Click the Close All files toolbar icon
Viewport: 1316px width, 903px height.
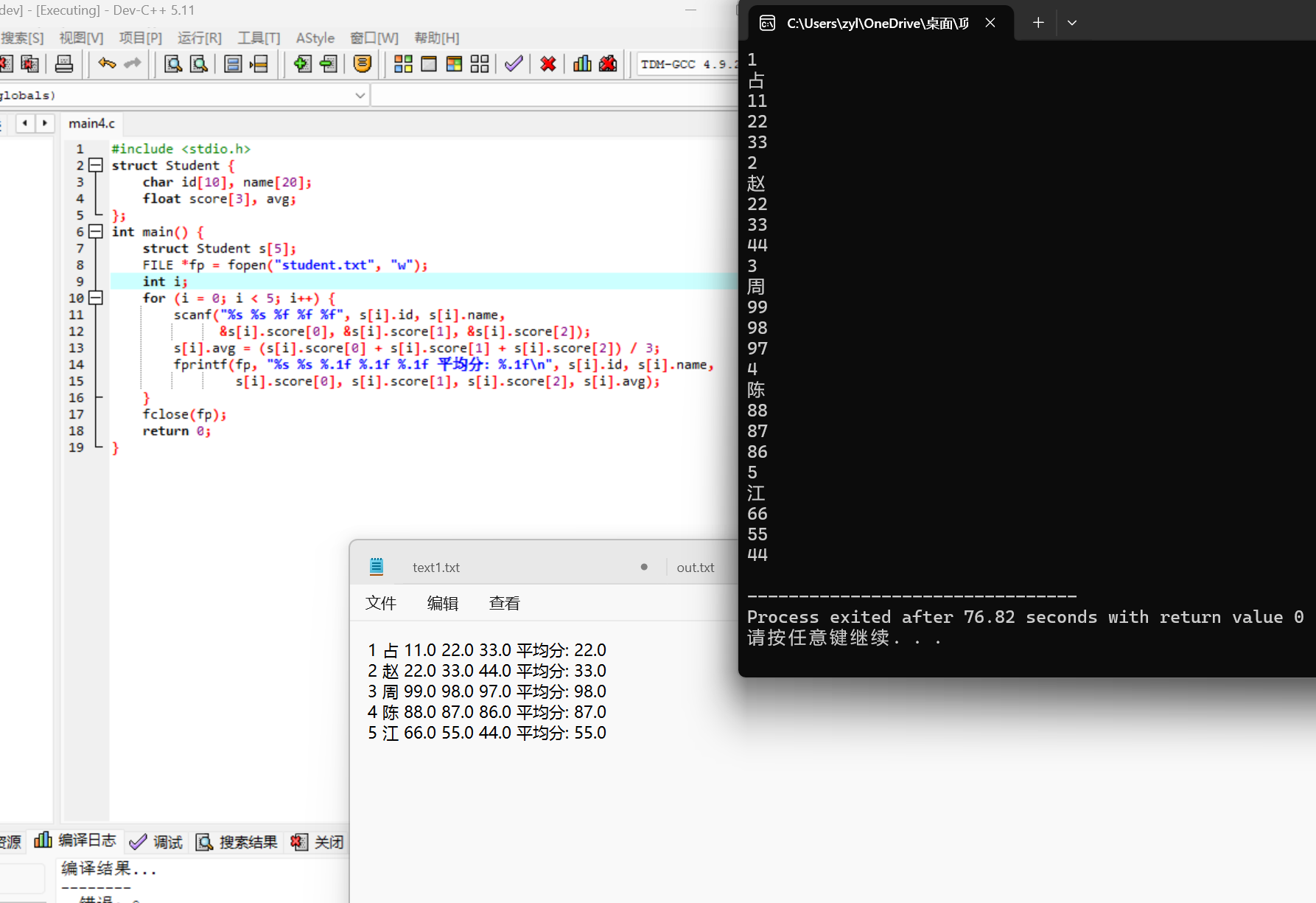[x=30, y=64]
